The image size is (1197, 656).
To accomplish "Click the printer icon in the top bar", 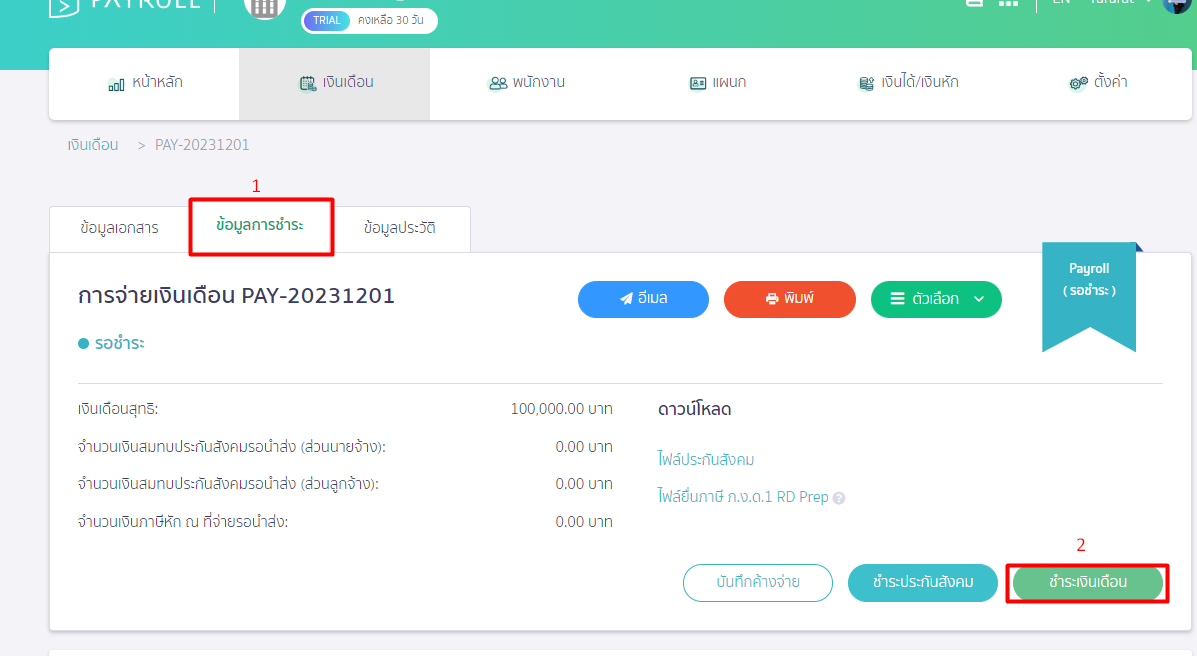I will [975, 4].
